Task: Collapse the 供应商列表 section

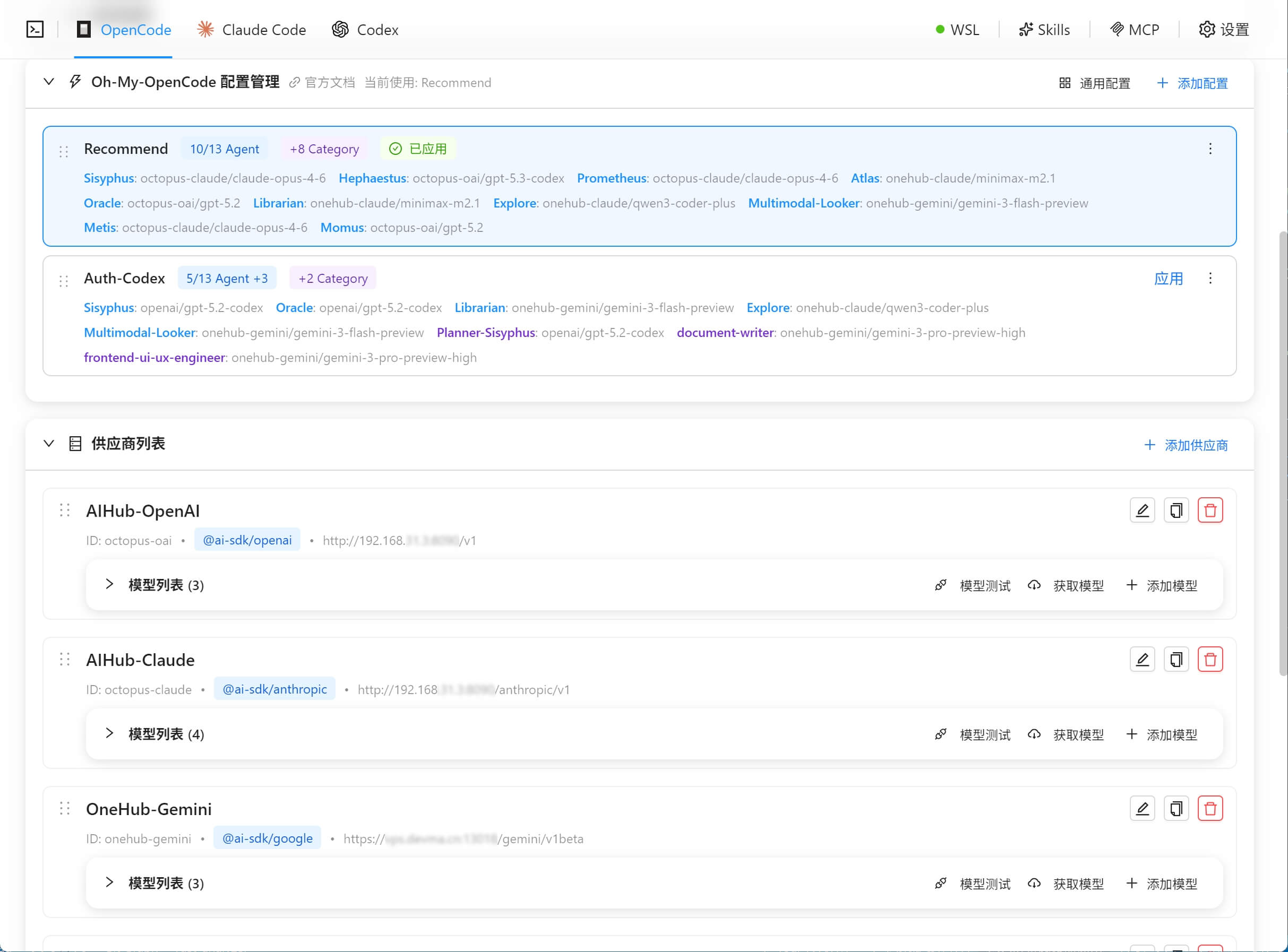Action: click(49, 443)
